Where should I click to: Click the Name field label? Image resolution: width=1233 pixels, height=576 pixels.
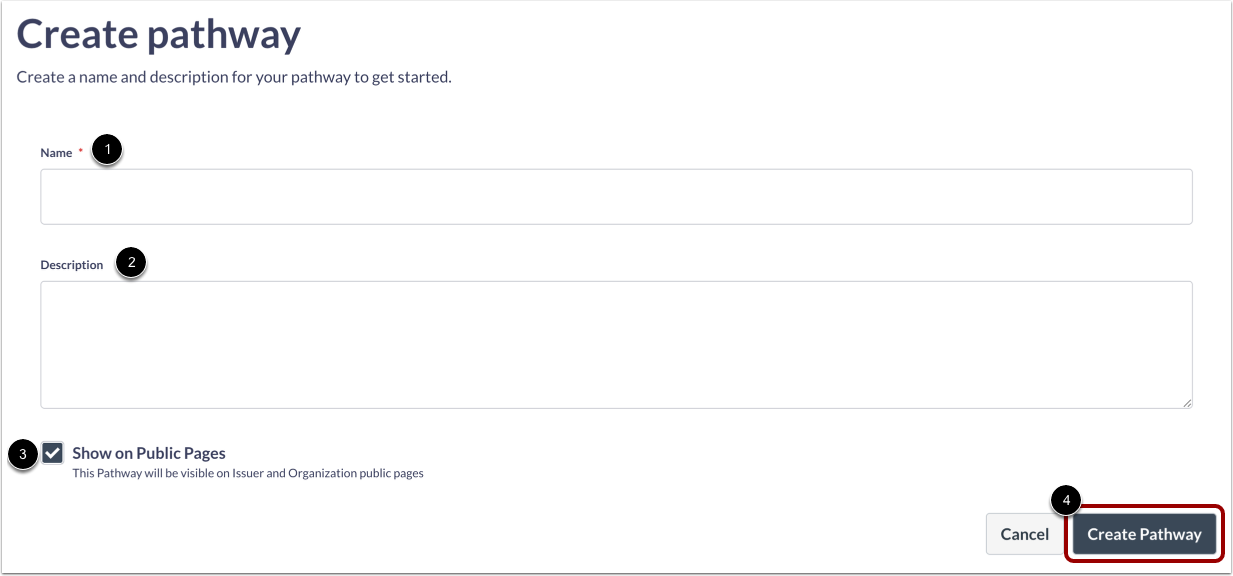click(56, 153)
